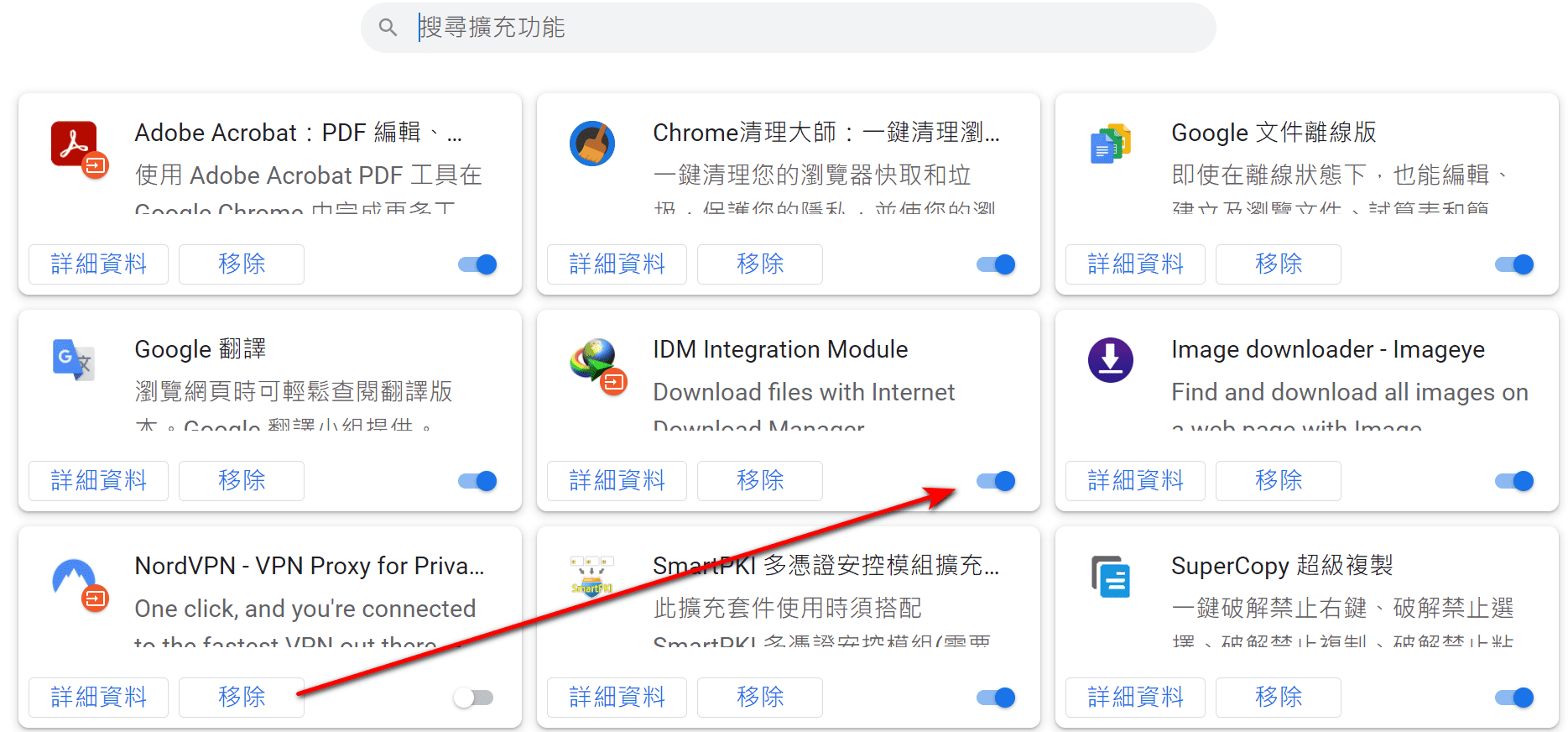1568x732 pixels.
Task: Click '此擴充套件使用時須搭配' description
Action: click(x=787, y=609)
